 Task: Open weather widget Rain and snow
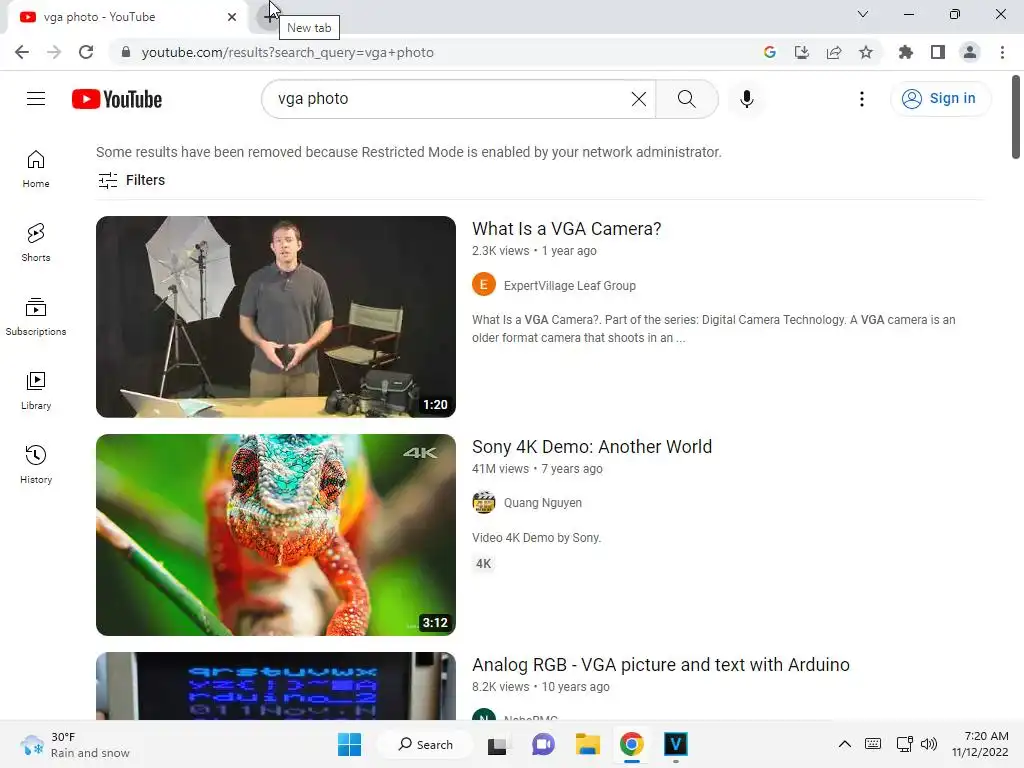[x=75, y=744]
